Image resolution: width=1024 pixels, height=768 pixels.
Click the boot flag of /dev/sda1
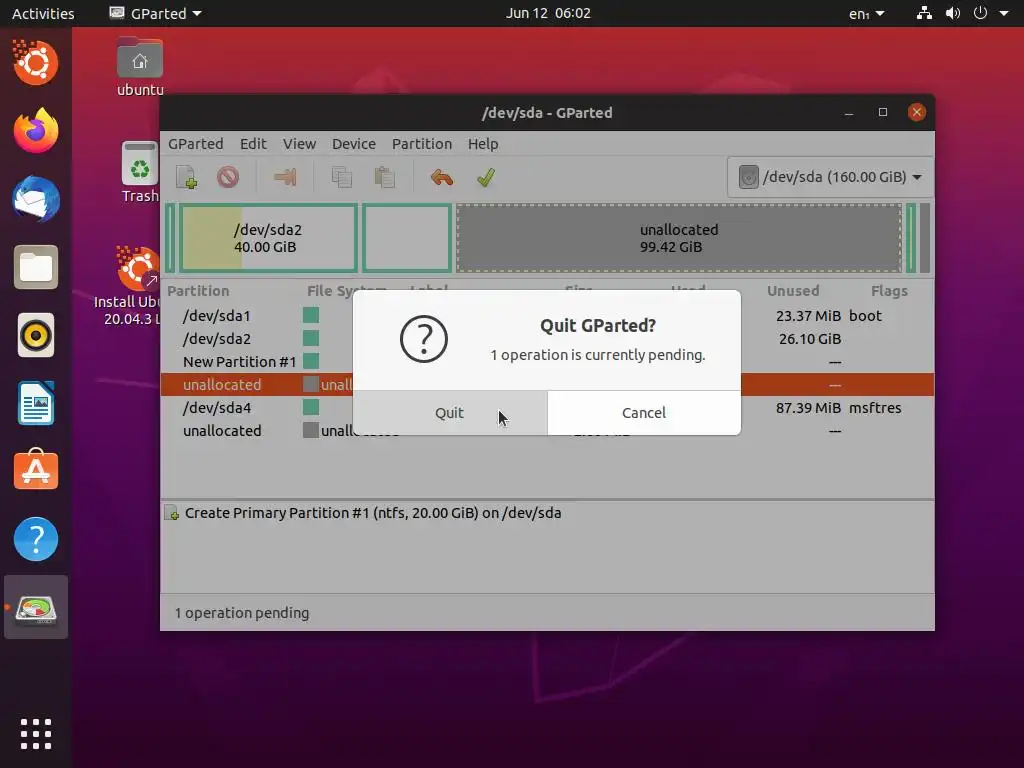point(865,316)
